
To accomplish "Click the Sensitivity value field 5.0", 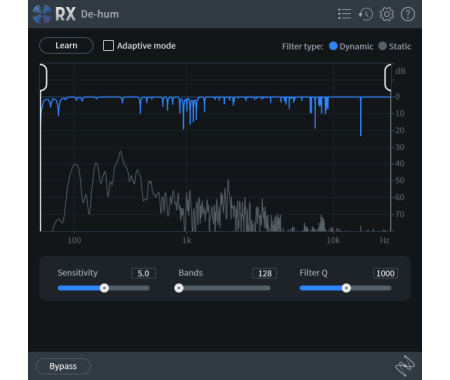I will click(x=143, y=273).
